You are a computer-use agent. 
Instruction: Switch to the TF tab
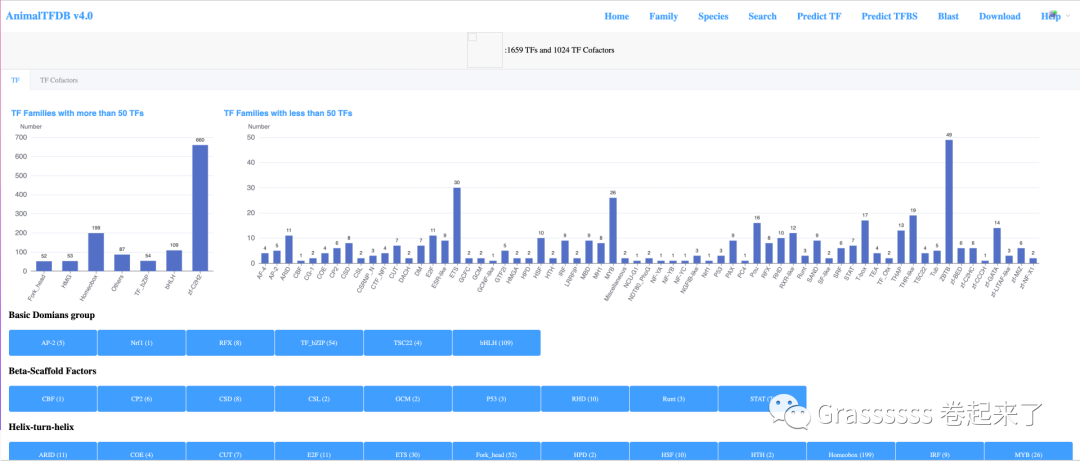15,80
